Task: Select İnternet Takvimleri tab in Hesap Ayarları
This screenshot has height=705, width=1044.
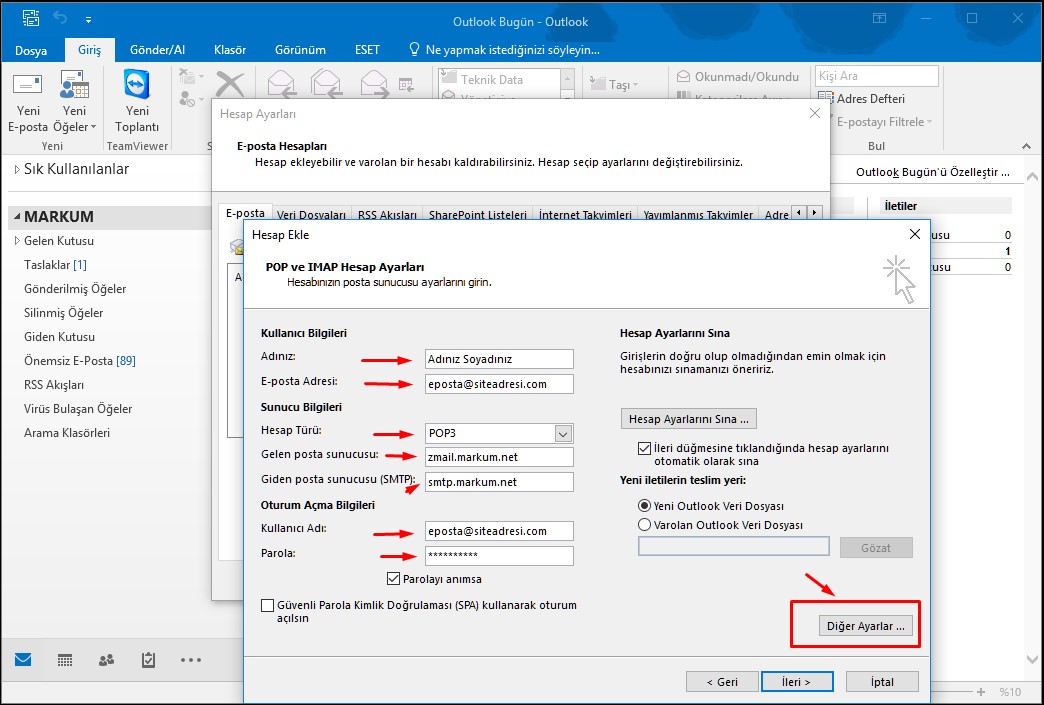Action: pos(585,214)
